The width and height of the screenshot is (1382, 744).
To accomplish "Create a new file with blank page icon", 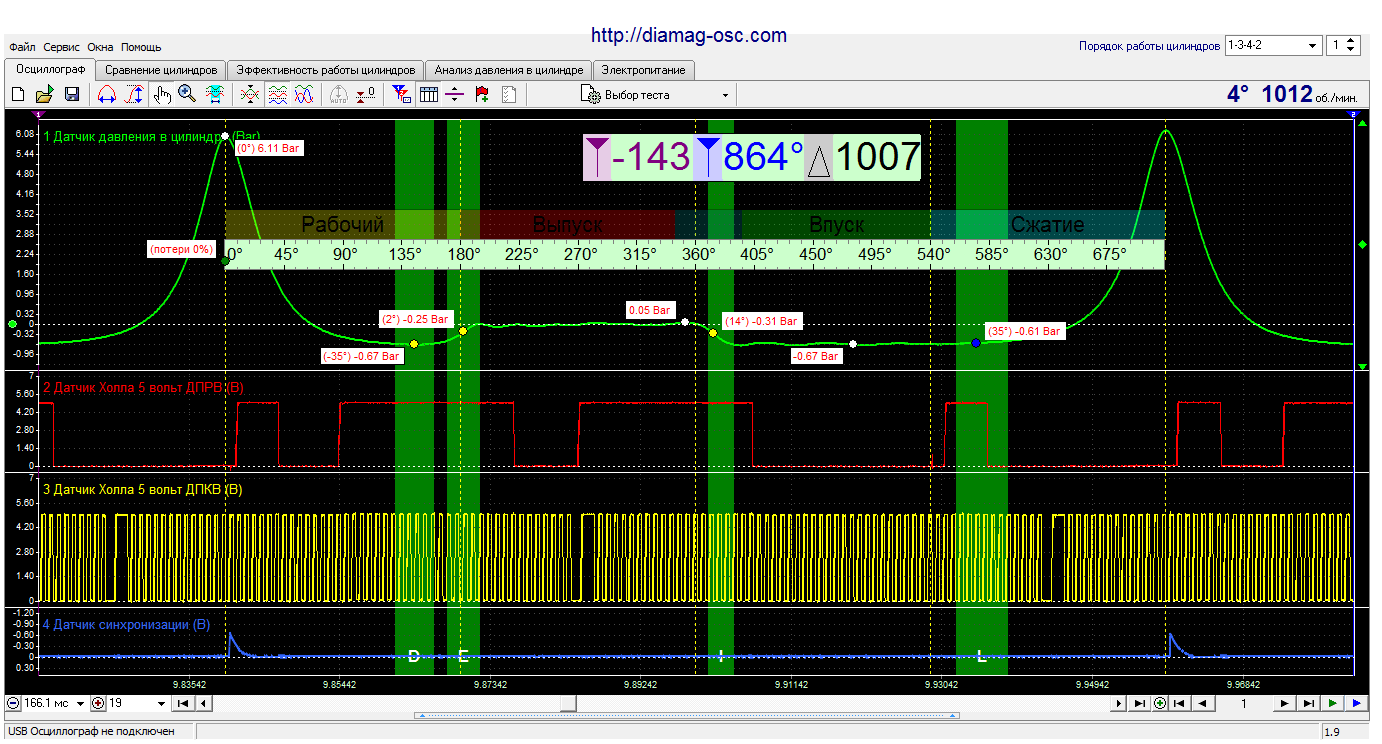I will pos(18,95).
